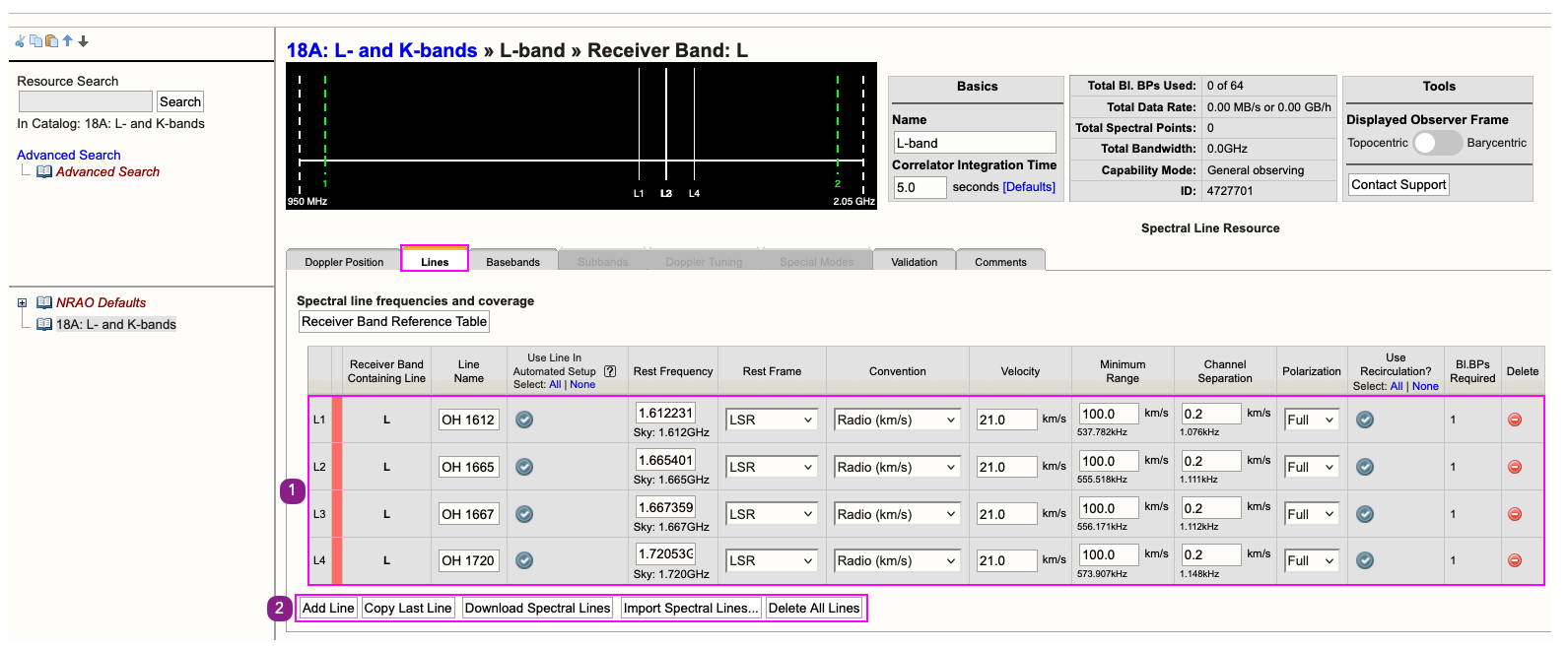Click the copy icon in the toolbar
The height and width of the screenshot is (648, 1568).
pos(35,41)
